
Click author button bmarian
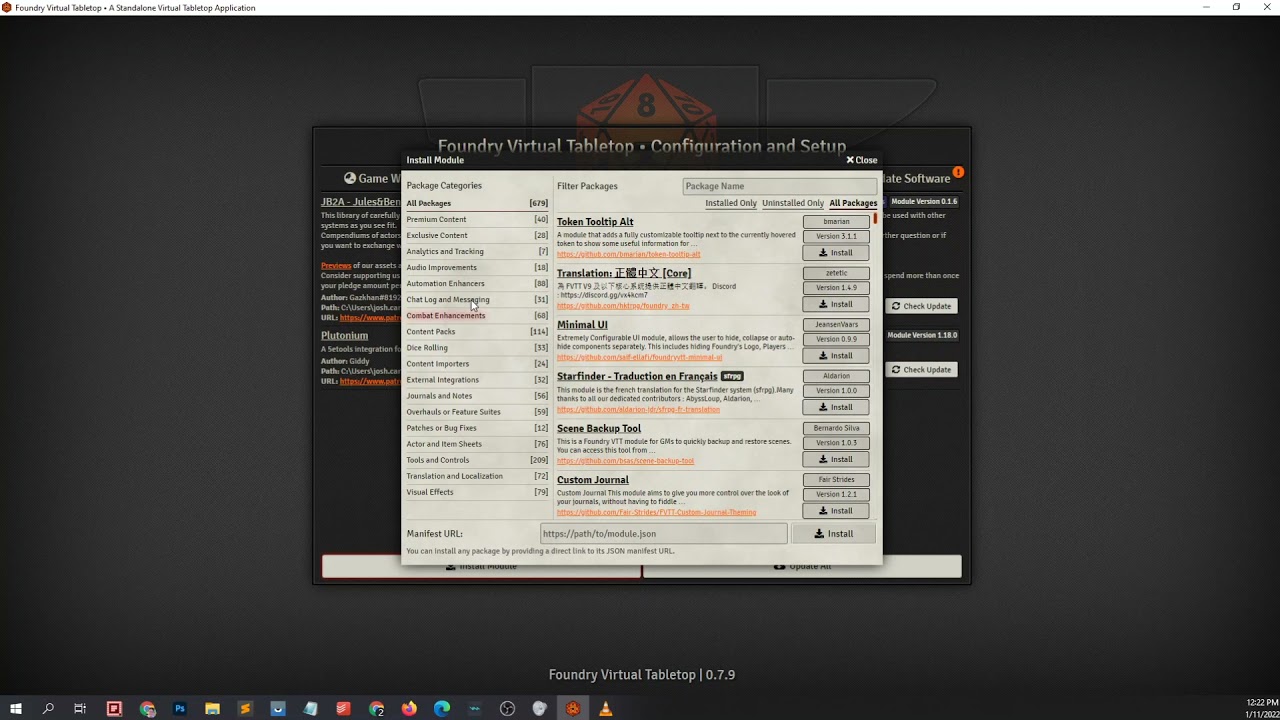836,222
